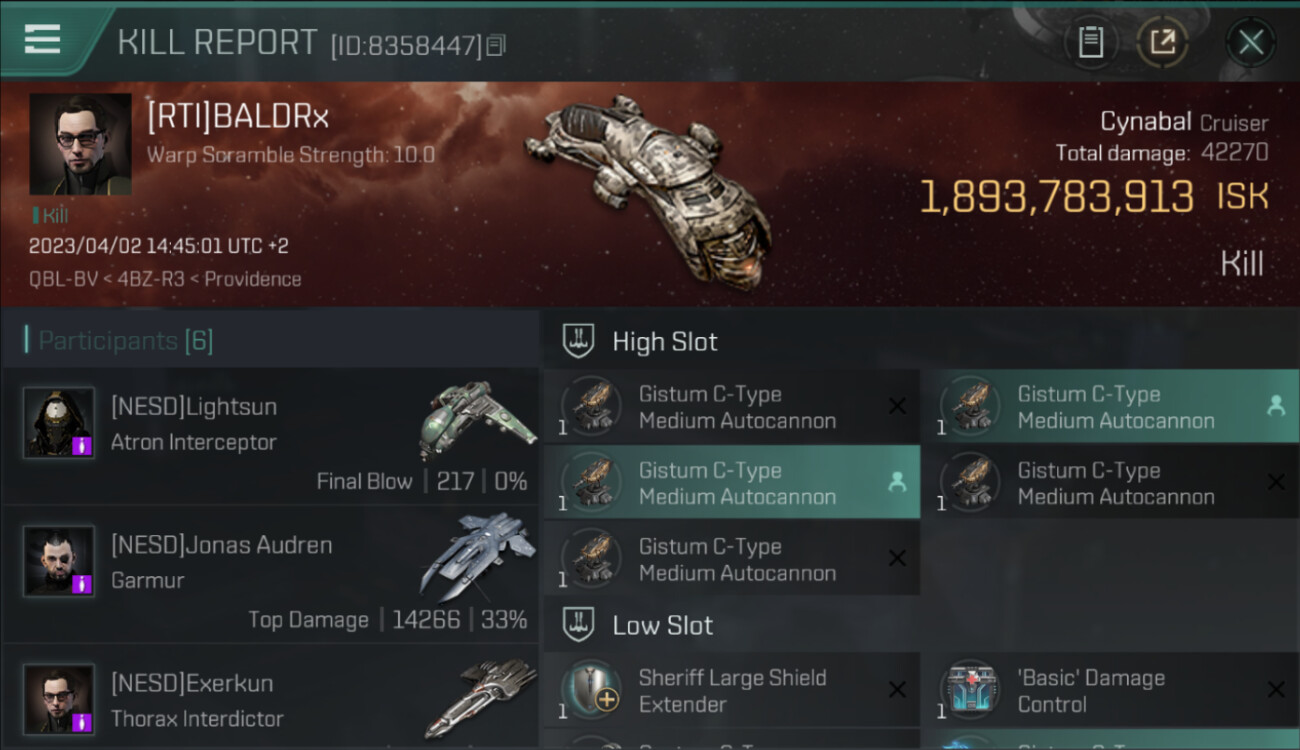
Task: Share the kill report externally
Action: 1162,42
